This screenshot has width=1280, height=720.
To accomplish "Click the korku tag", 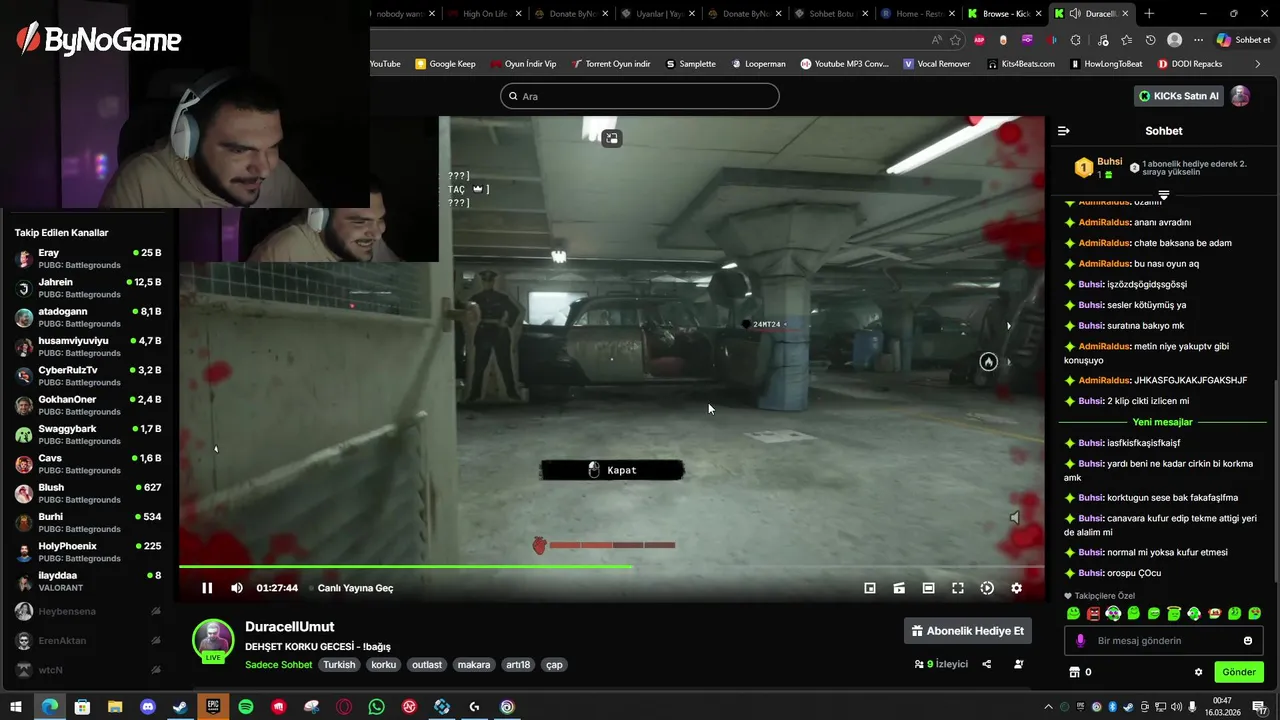I will (384, 664).
